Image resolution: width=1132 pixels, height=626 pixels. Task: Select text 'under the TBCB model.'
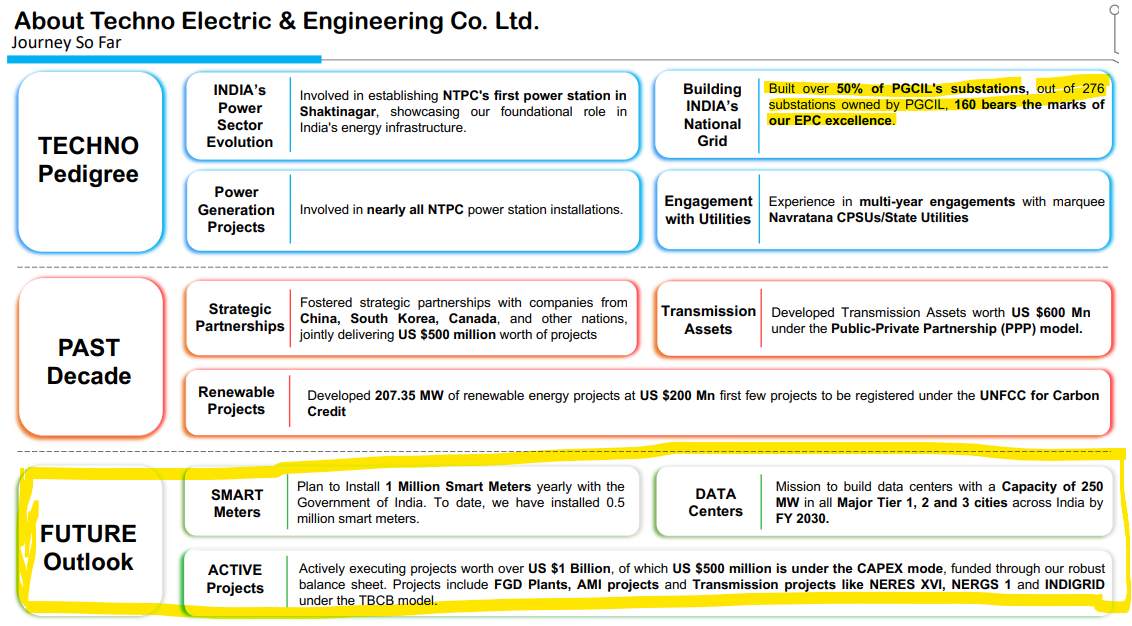click(x=368, y=600)
